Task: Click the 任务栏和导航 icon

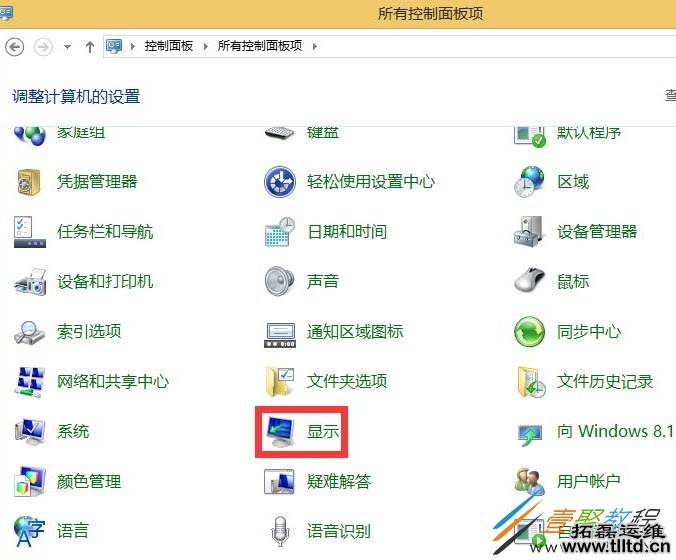Action: [29, 232]
